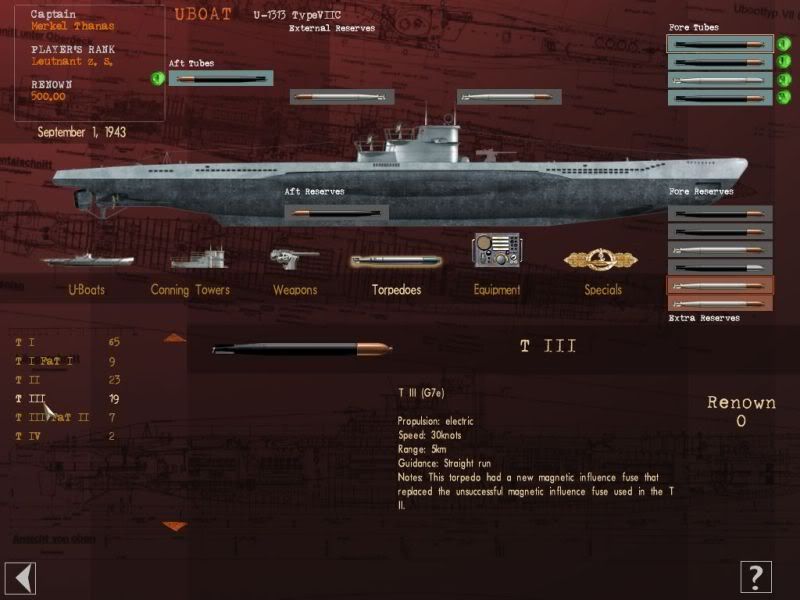The height and width of the screenshot is (600, 800).
Task: Click the orange up arrow above torpedo list
Action: (174, 338)
